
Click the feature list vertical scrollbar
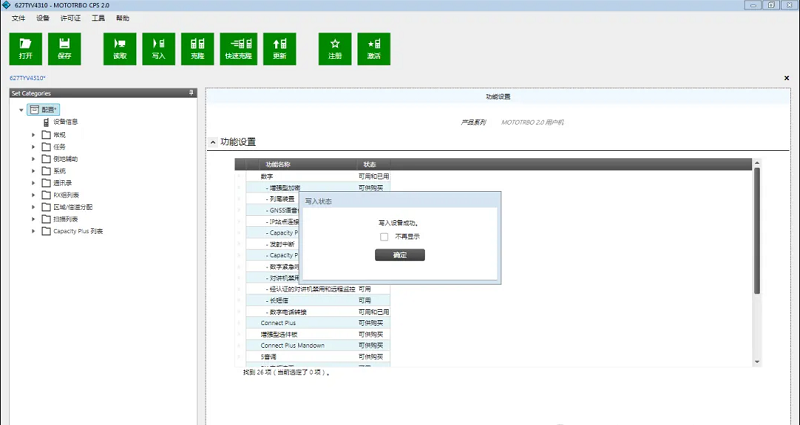(756, 260)
